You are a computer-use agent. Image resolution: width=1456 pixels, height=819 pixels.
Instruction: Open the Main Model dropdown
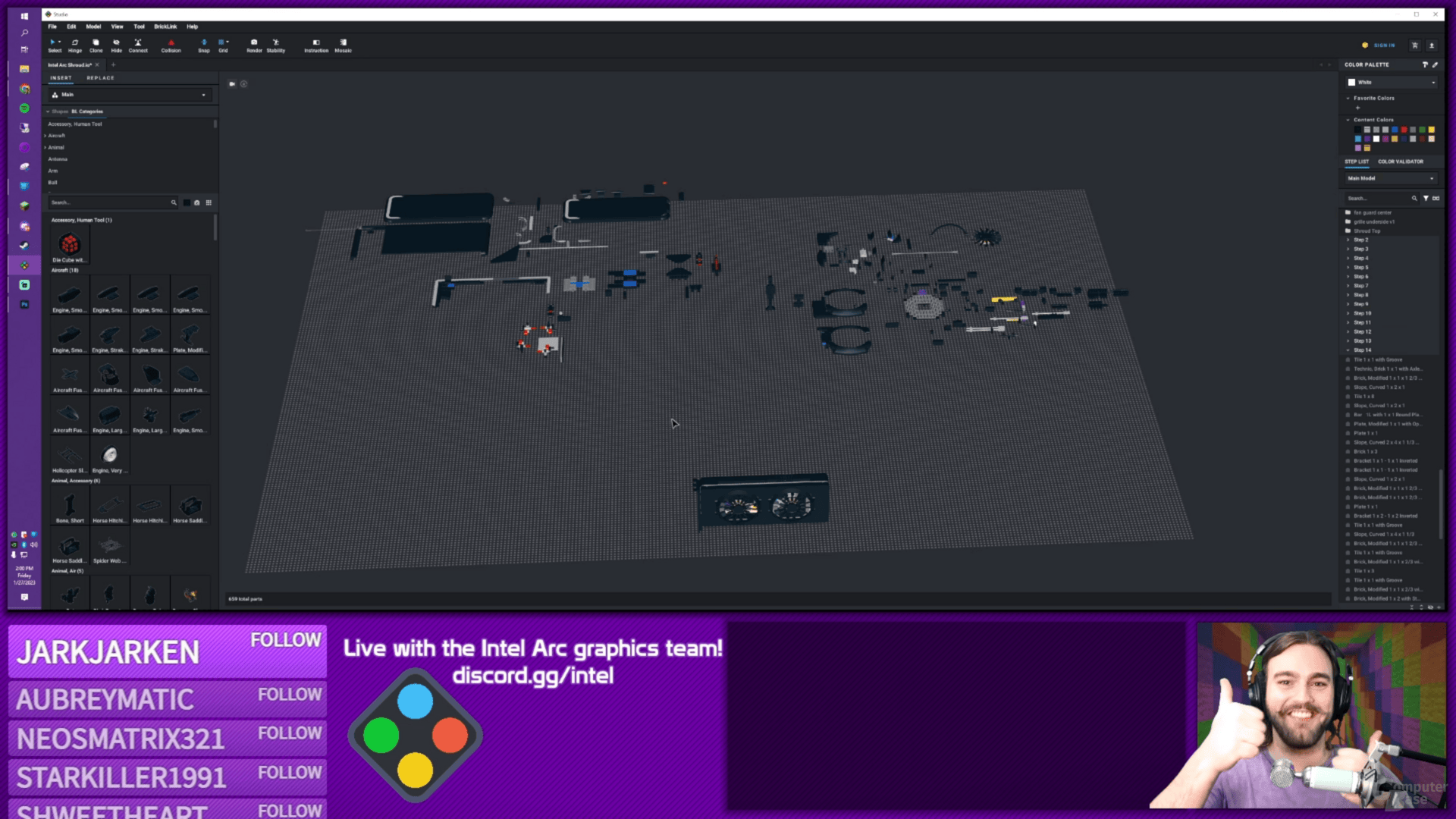coord(1392,178)
